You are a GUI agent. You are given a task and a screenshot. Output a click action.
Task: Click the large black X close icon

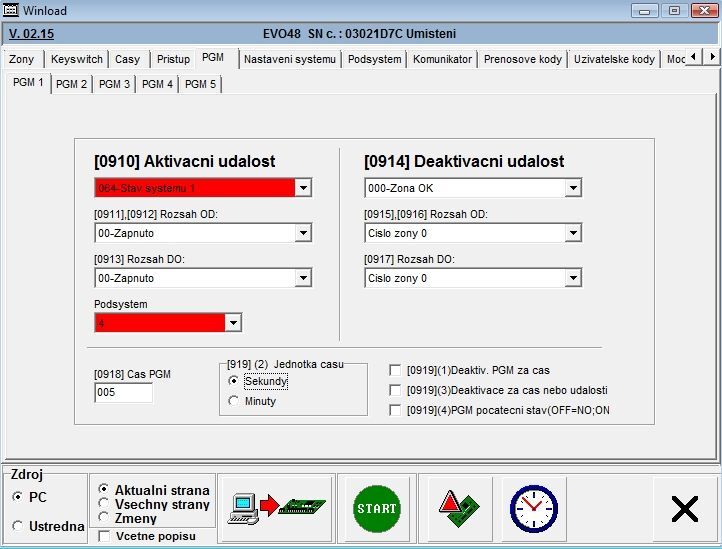[685, 509]
